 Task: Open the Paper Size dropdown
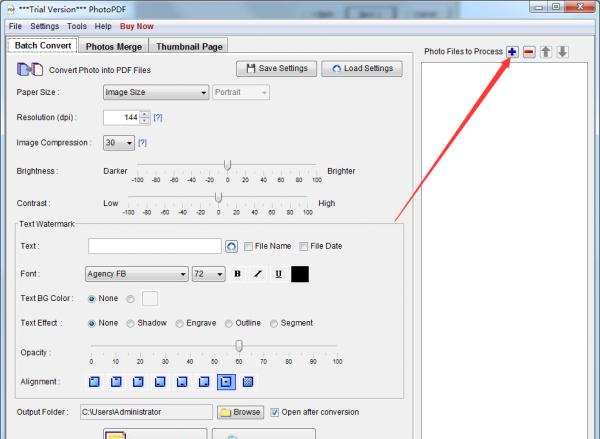click(x=156, y=92)
